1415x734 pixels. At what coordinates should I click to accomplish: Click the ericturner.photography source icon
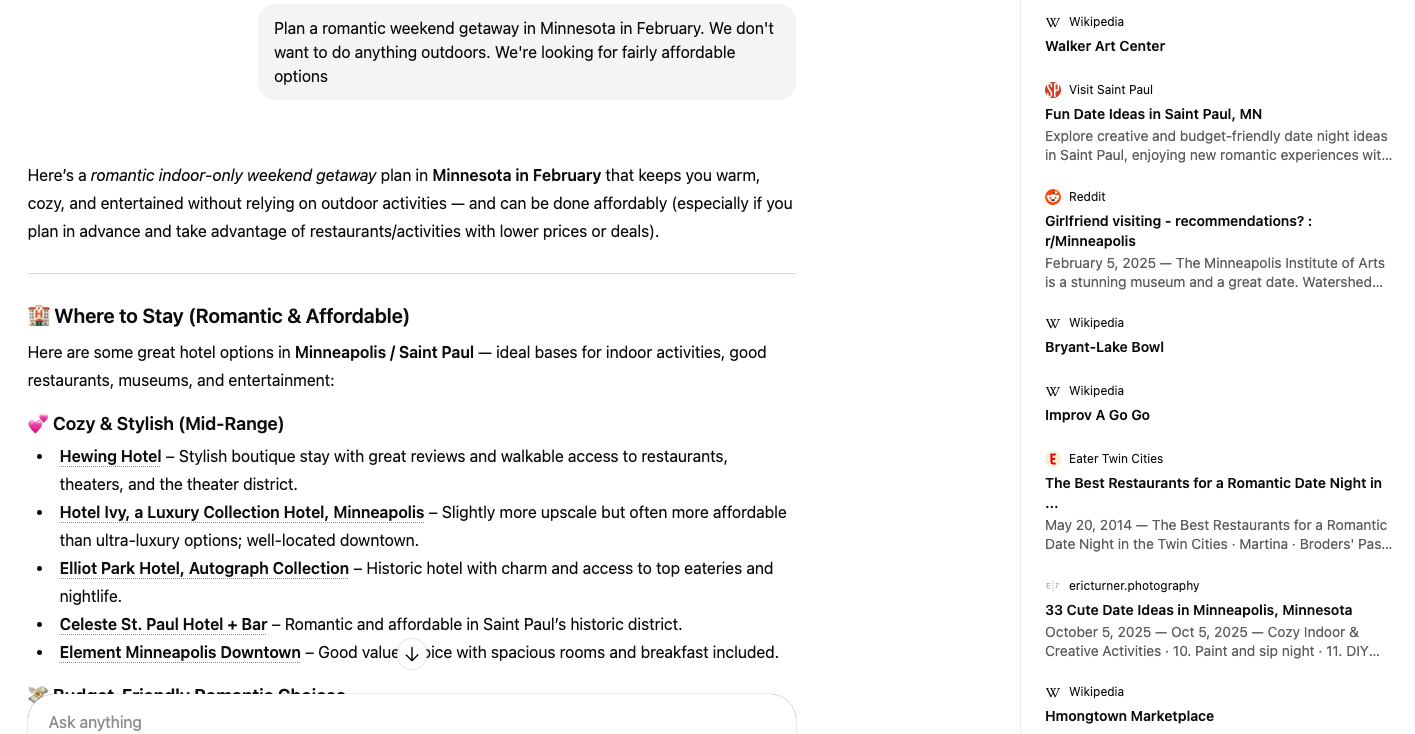tap(1053, 586)
